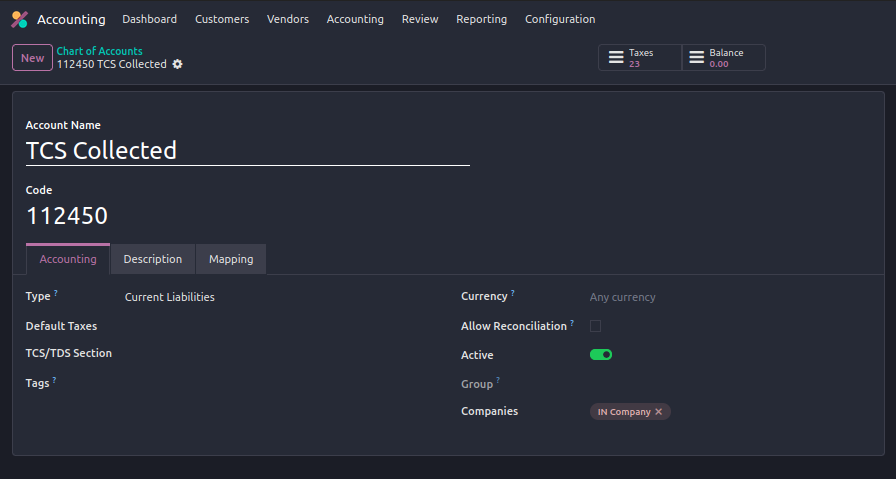
Task: Click the help question mark next to Type
Action: [x=56, y=293]
